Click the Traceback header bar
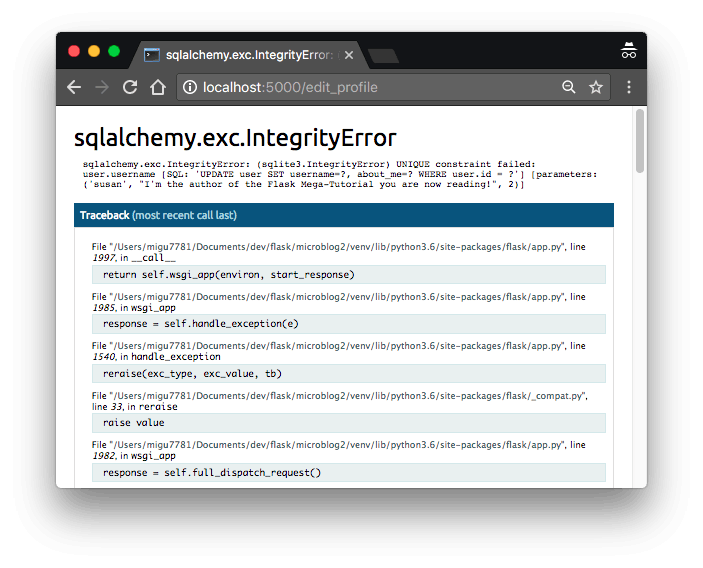 343,215
